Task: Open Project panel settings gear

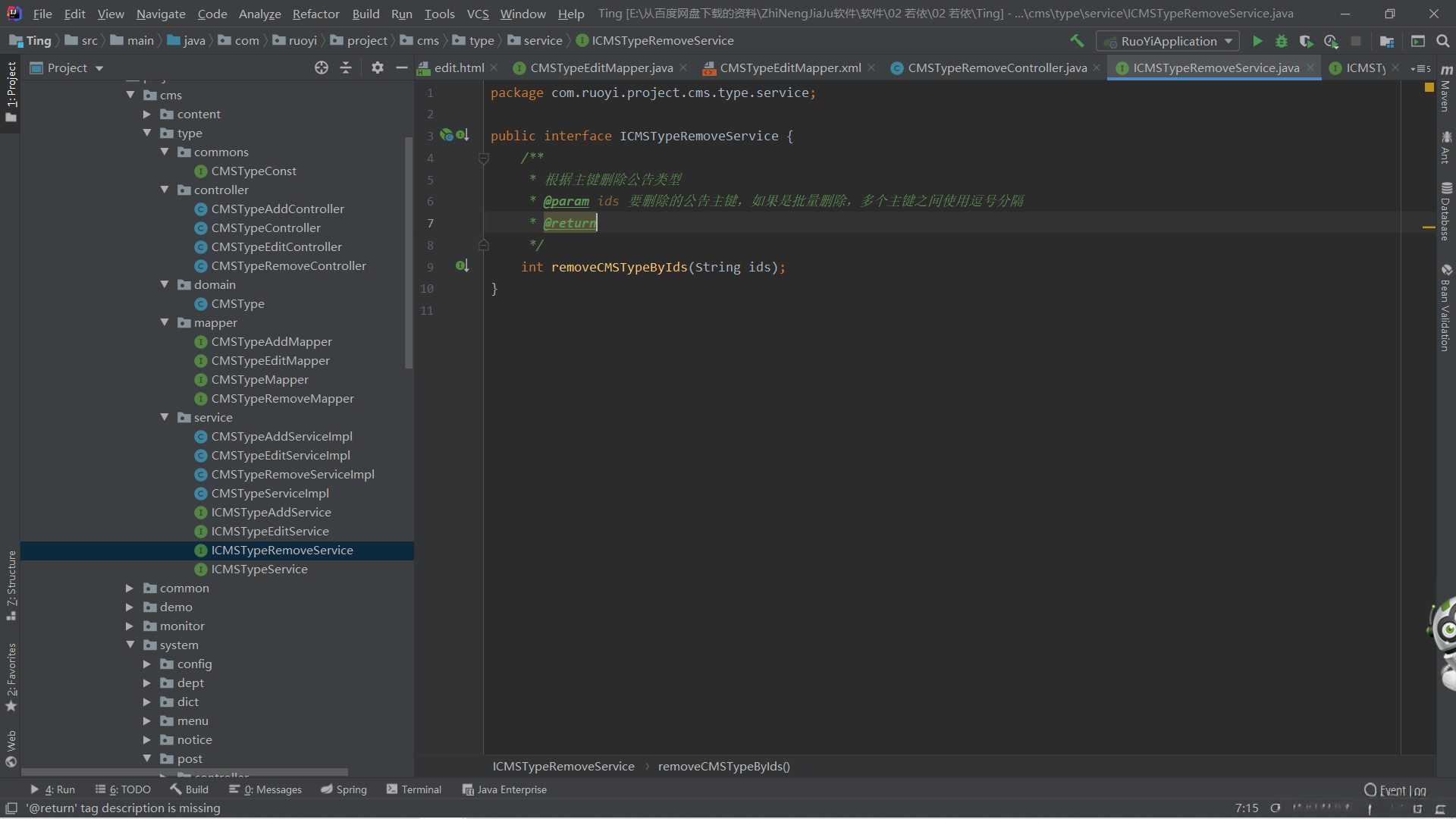Action: click(377, 67)
